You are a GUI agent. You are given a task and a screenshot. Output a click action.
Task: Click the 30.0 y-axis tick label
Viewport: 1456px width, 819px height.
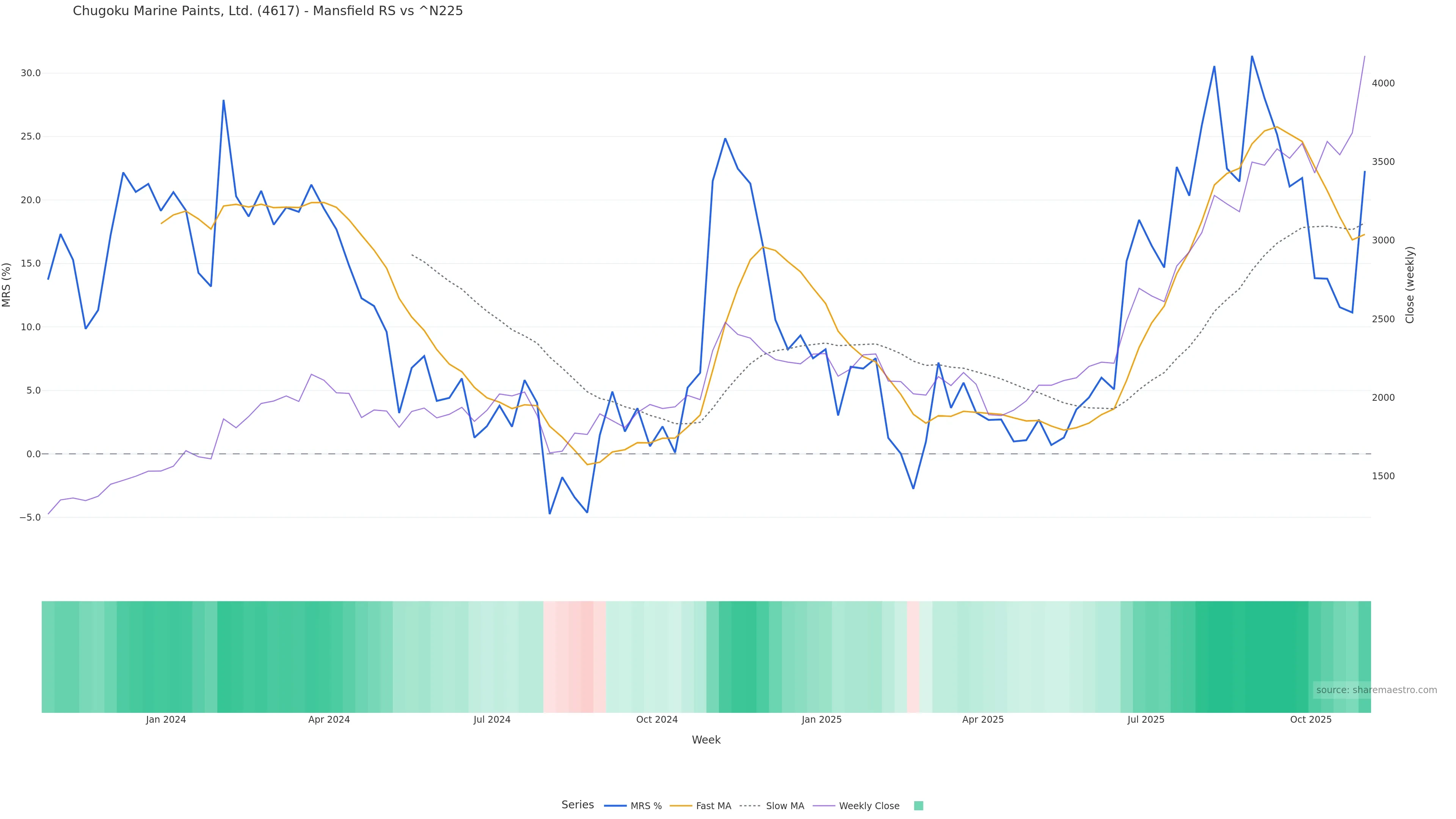[30, 73]
